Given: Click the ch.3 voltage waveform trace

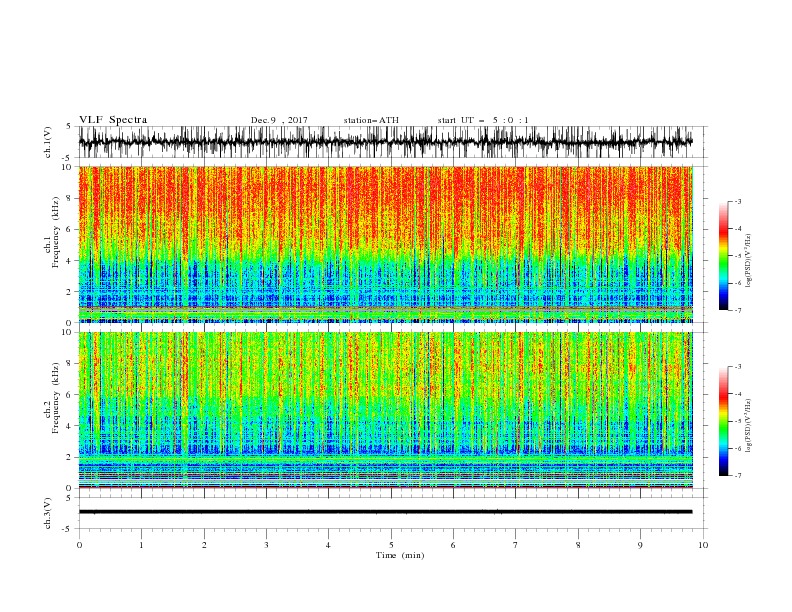Looking at the screenshot, I should [x=385, y=512].
